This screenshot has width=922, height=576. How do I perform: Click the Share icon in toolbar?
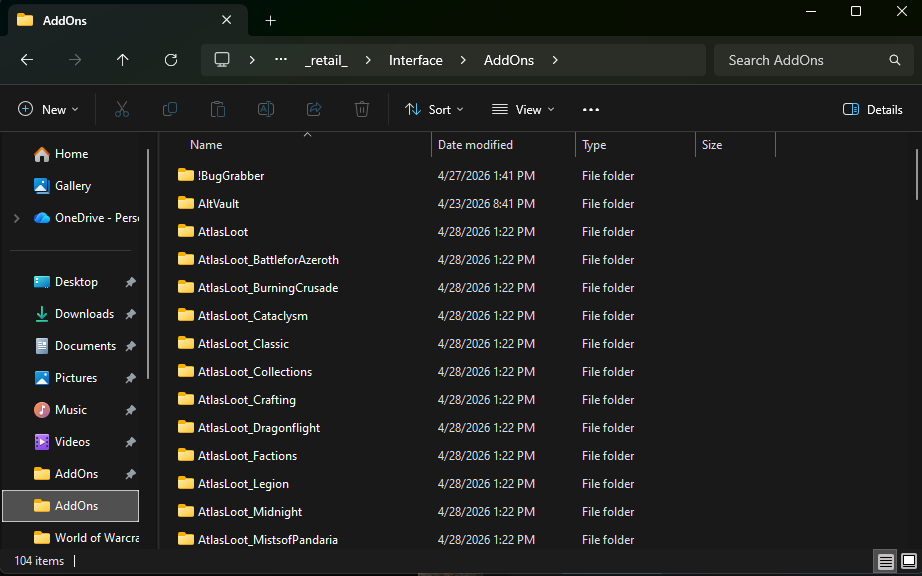tap(314, 110)
